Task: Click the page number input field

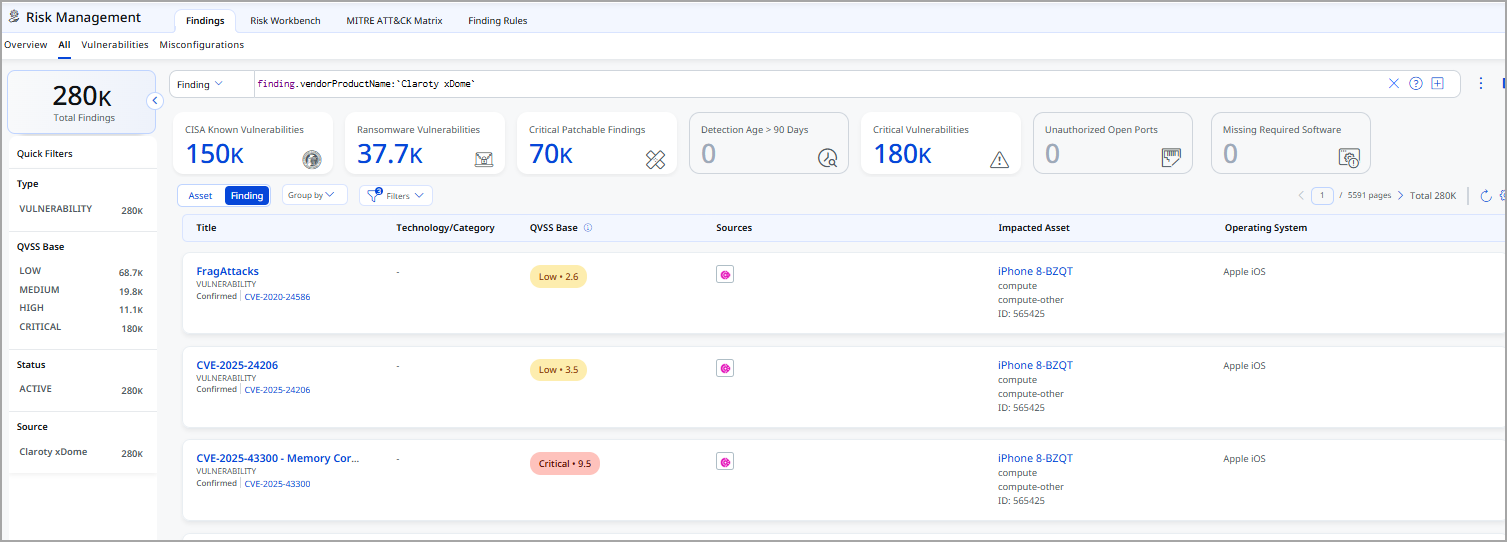Action: 1322,196
